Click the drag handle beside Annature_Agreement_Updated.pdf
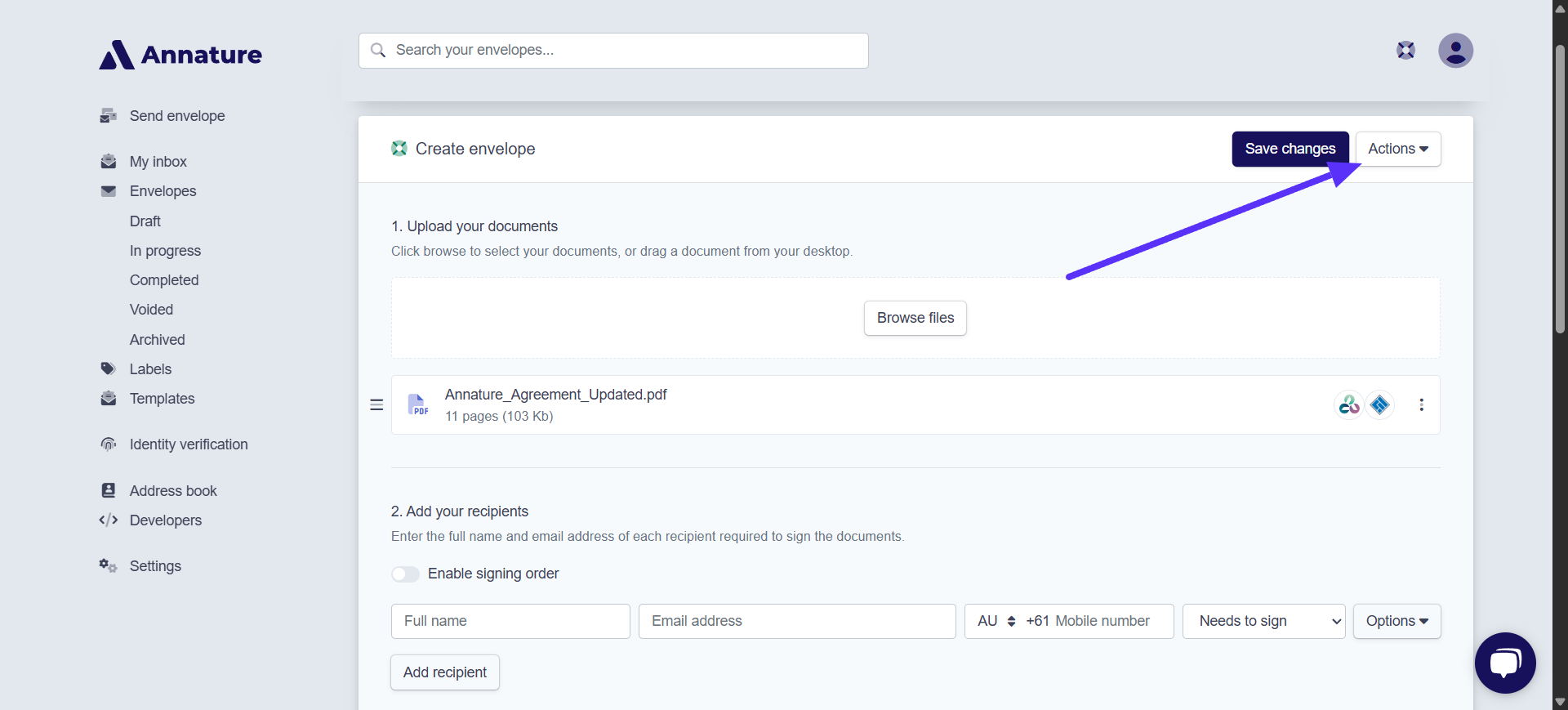The height and width of the screenshot is (710, 1568). [376, 405]
